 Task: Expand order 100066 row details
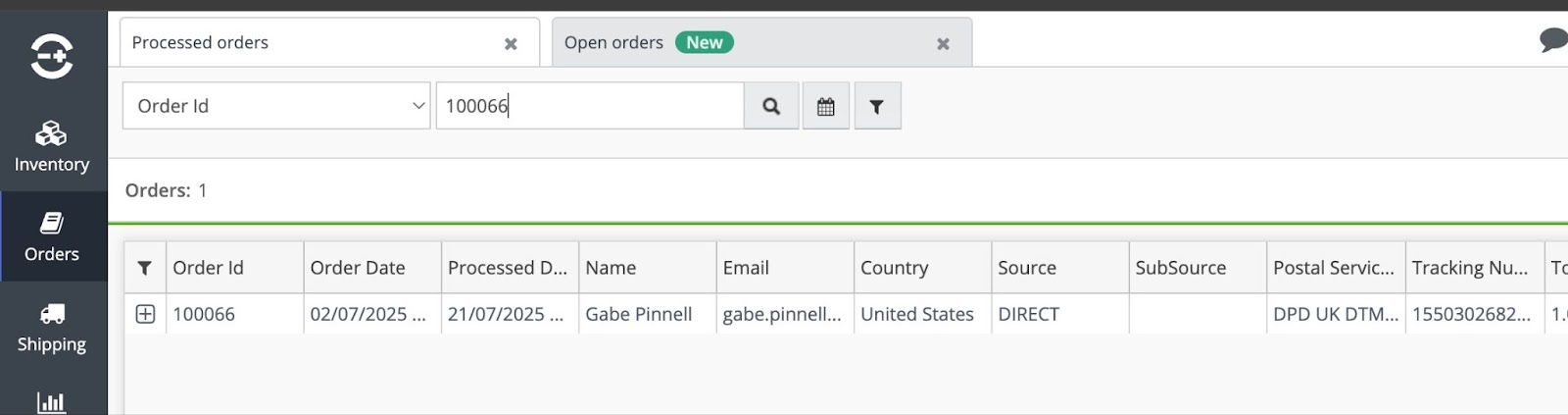click(x=145, y=314)
